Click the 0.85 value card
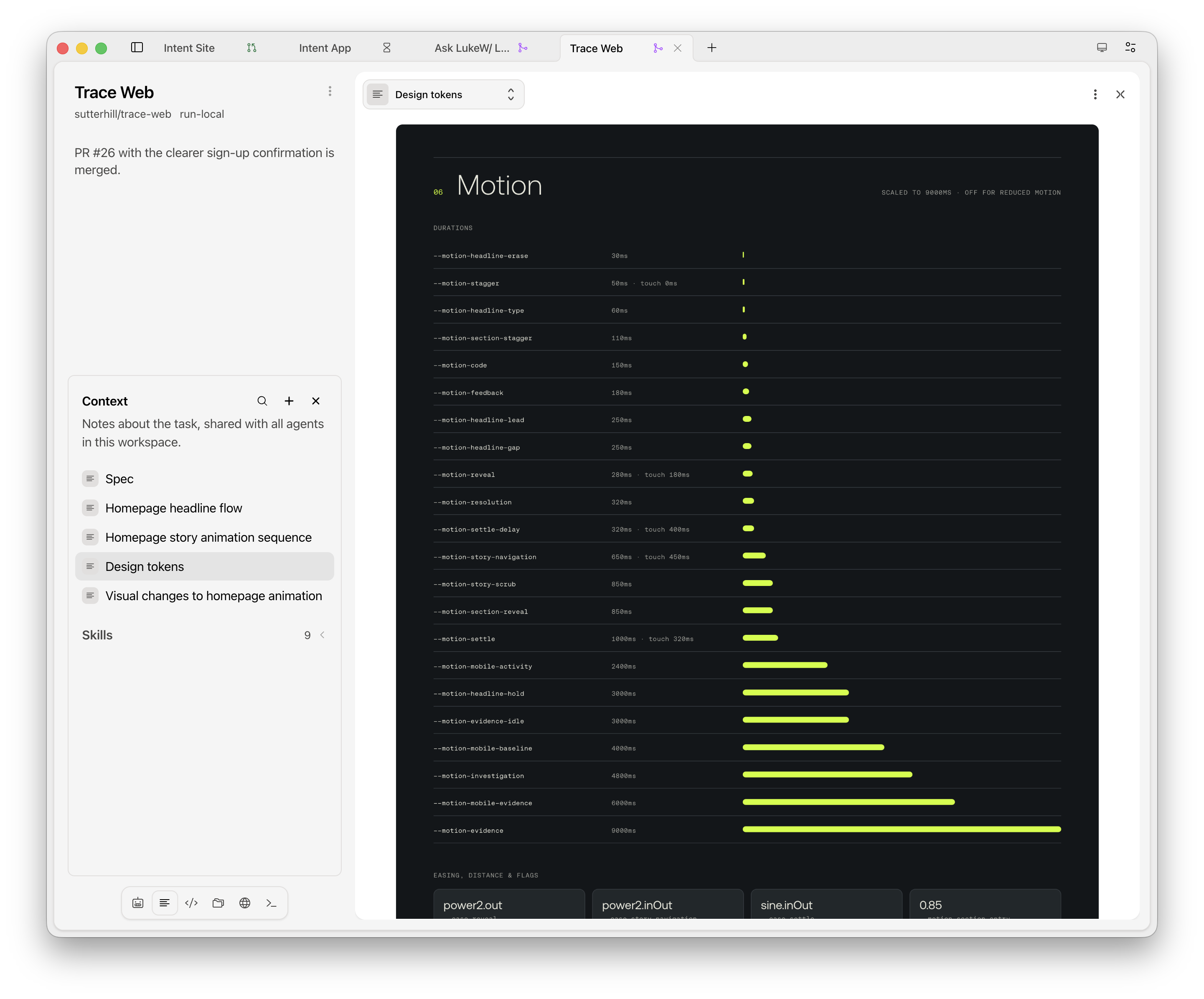The image size is (1204, 999). pyautogui.click(x=985, y=905)
